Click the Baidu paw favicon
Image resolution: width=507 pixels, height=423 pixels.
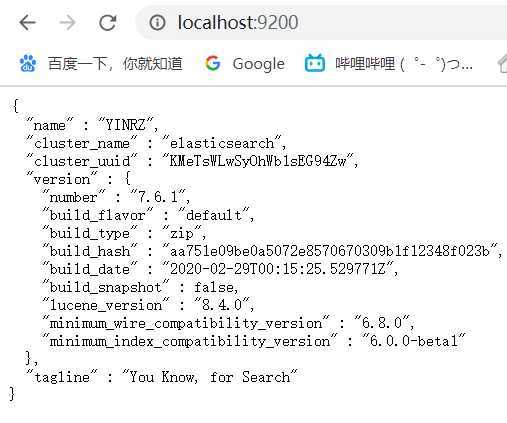(x=28, y=63)
